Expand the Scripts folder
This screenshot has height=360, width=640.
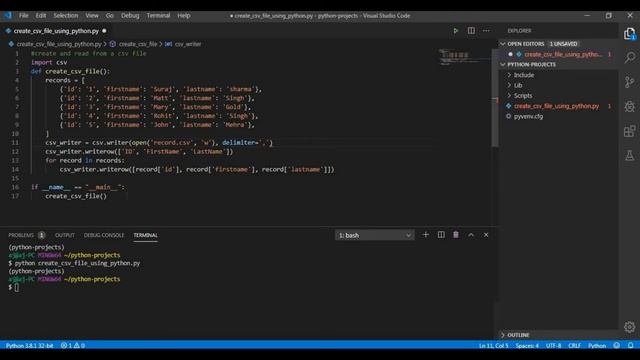pyautogui.click(x=523, y=96)
